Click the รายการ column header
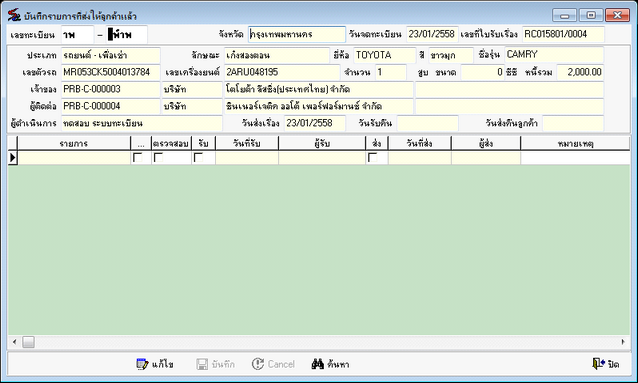Screen dimensions: 638x383 tap(74, 143)
